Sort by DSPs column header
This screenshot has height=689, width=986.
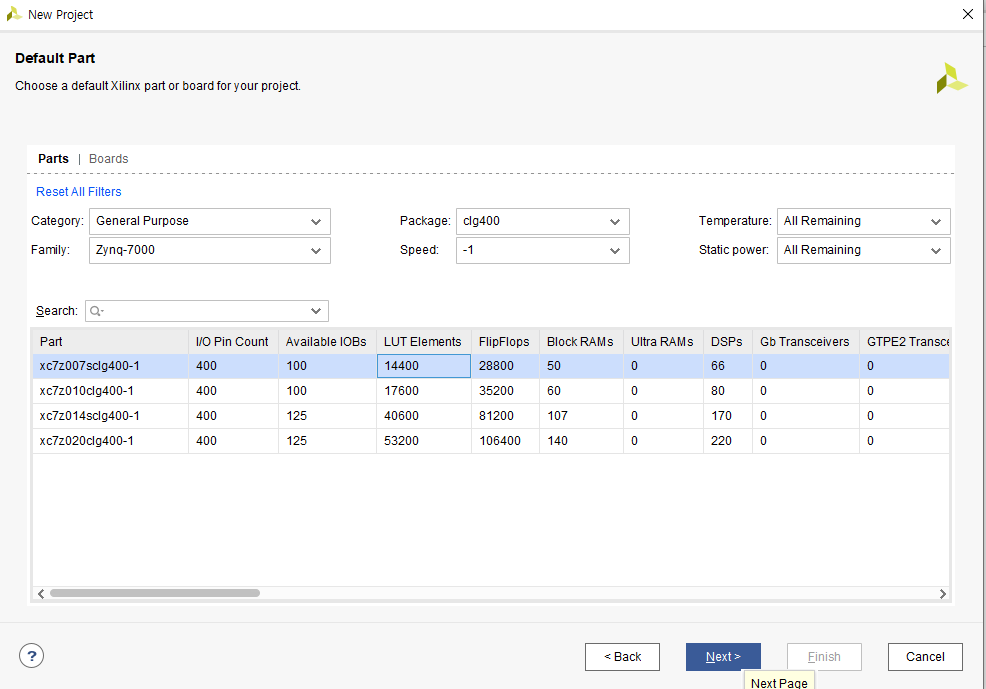tap(728, 341)
